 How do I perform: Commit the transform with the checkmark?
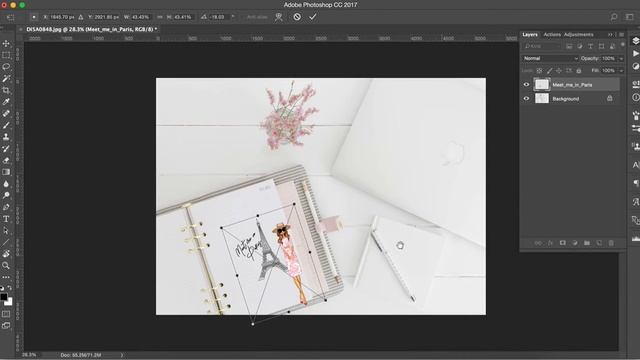(313, 17)
